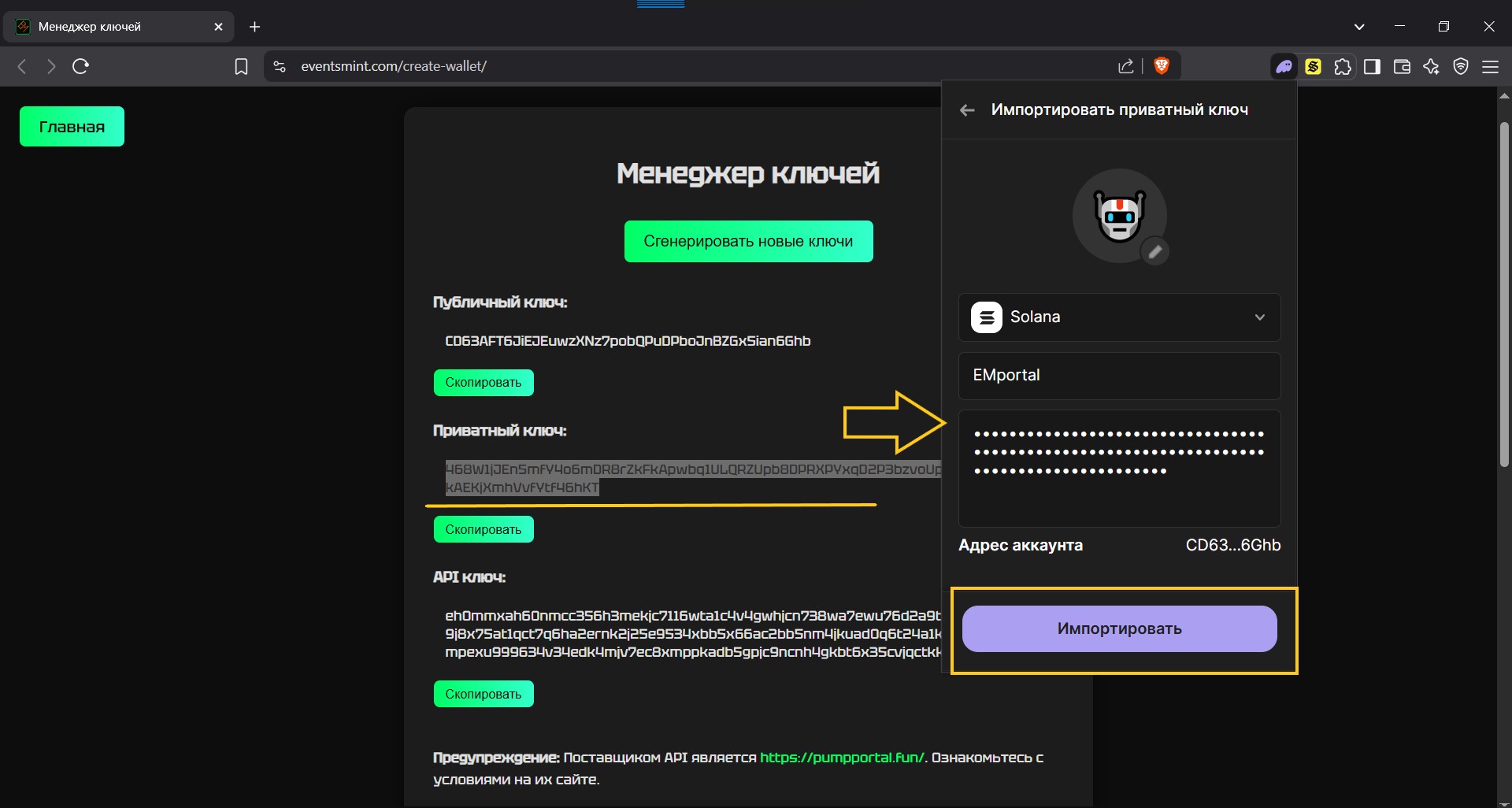
Task: Click the EMportal account name field
Action: [1119, 376]
